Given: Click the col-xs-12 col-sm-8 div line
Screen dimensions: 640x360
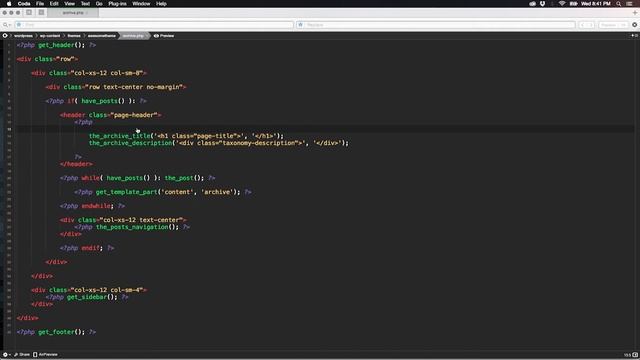Looking at the screenshot, I should tap(89, 73).
